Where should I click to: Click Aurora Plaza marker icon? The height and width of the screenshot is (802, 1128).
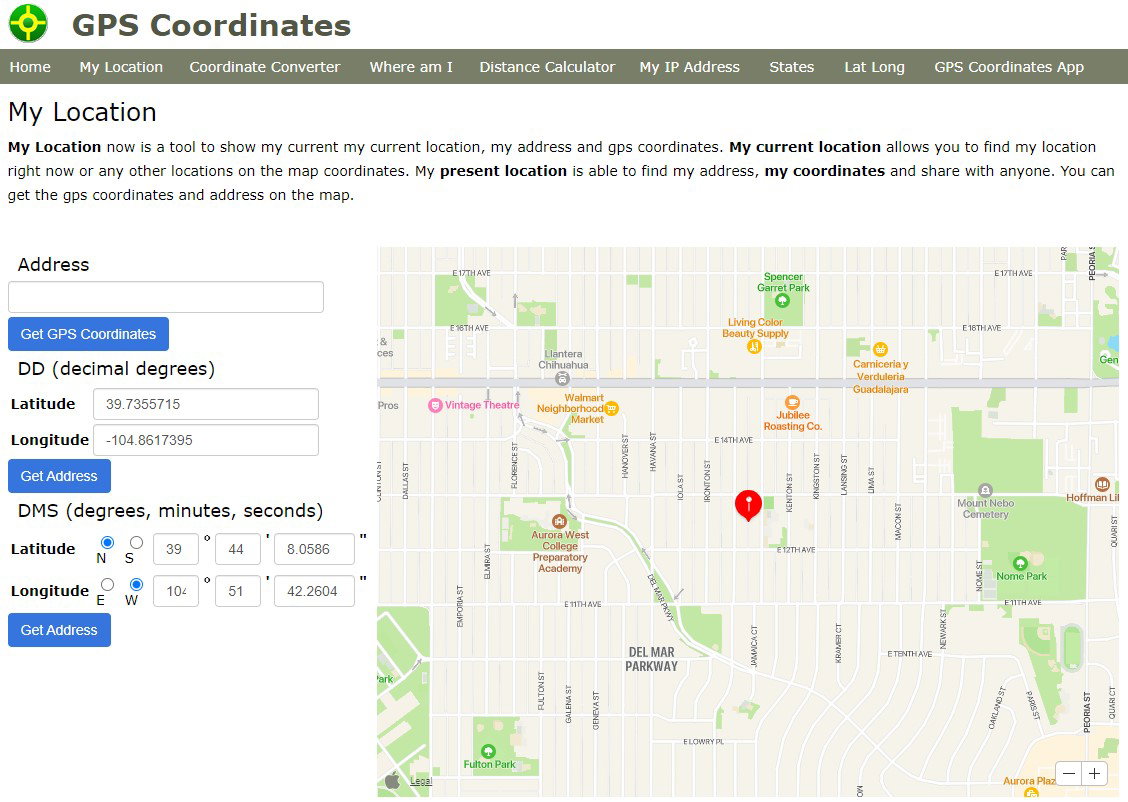[1030, 793]
